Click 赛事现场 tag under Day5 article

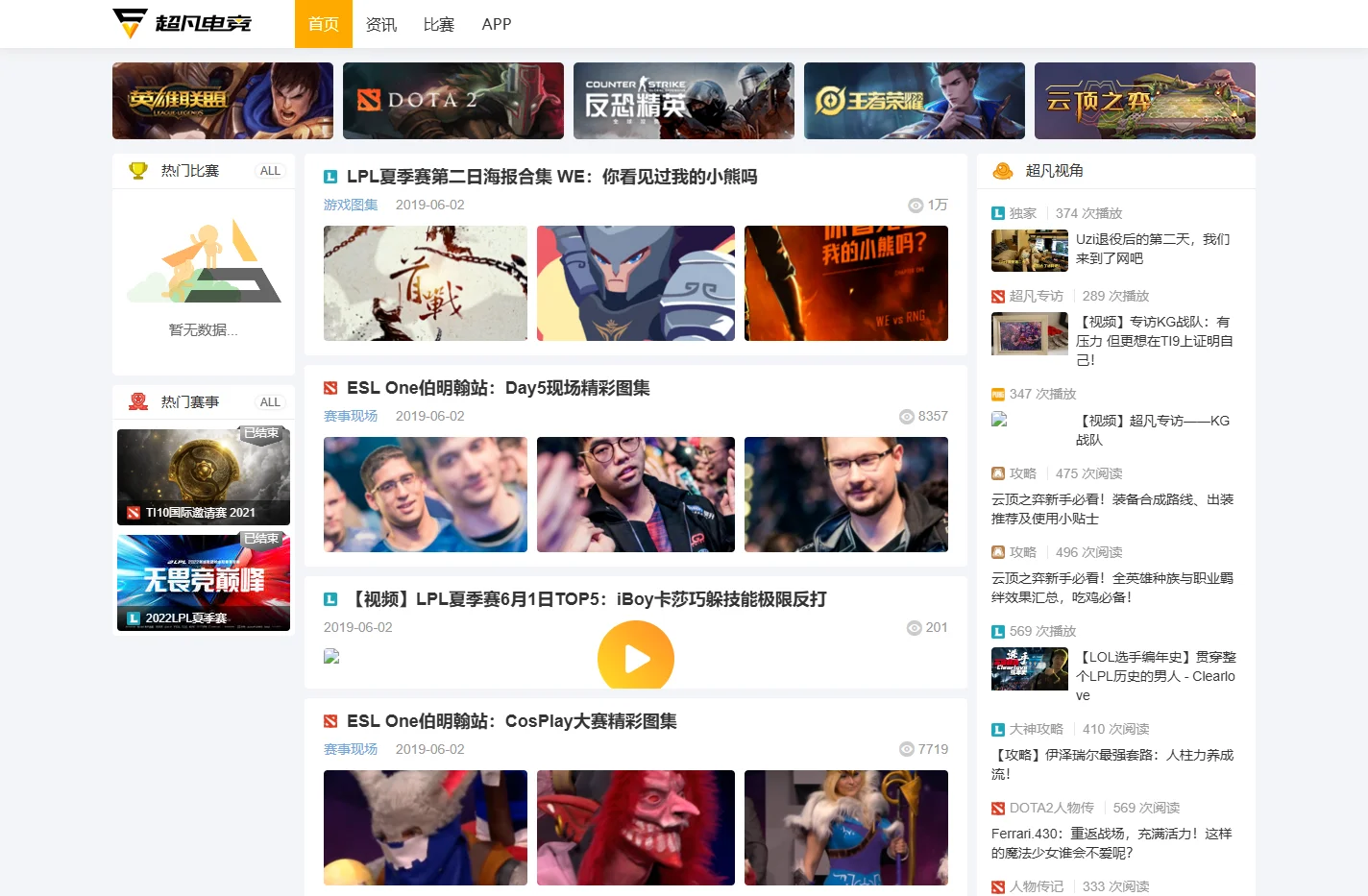tap(351, 416)
